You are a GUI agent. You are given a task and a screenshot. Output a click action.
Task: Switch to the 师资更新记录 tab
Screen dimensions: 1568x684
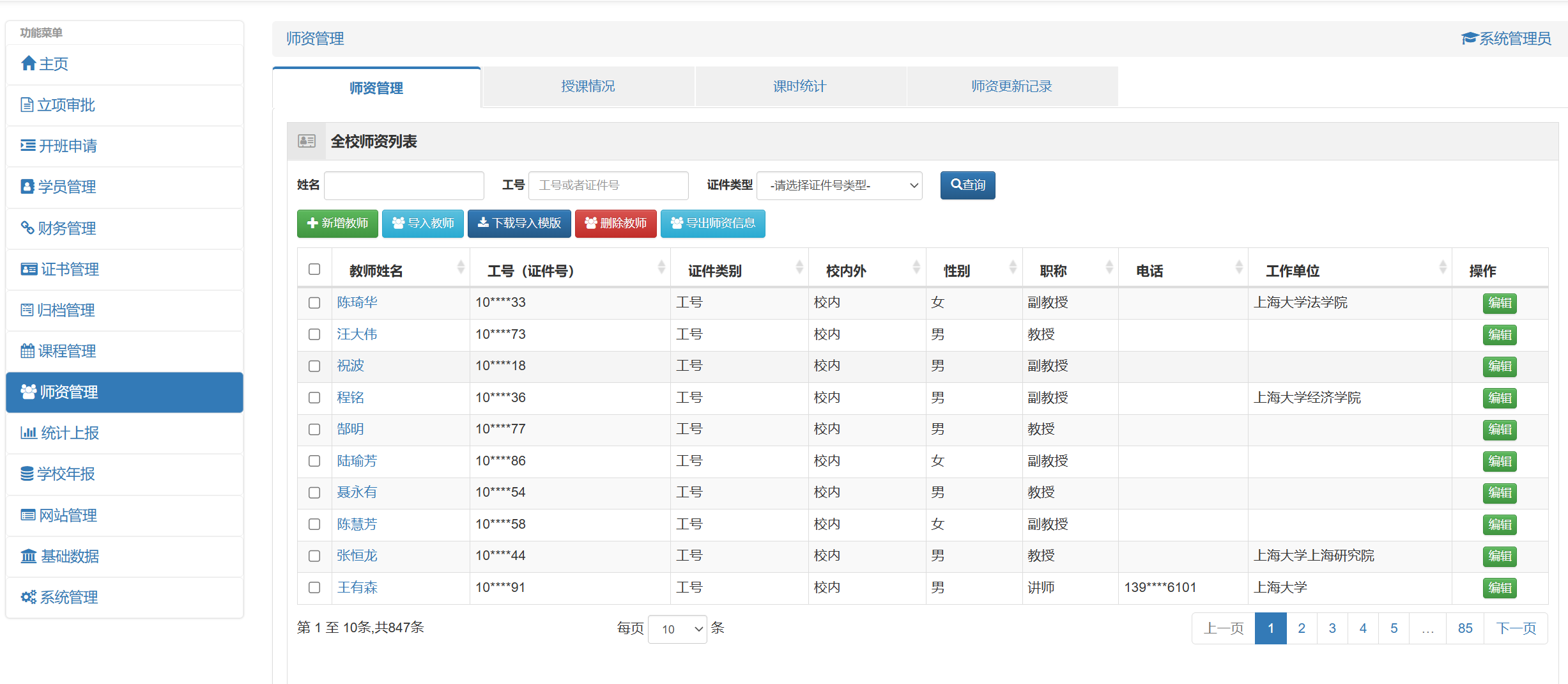pos(1012,86)
